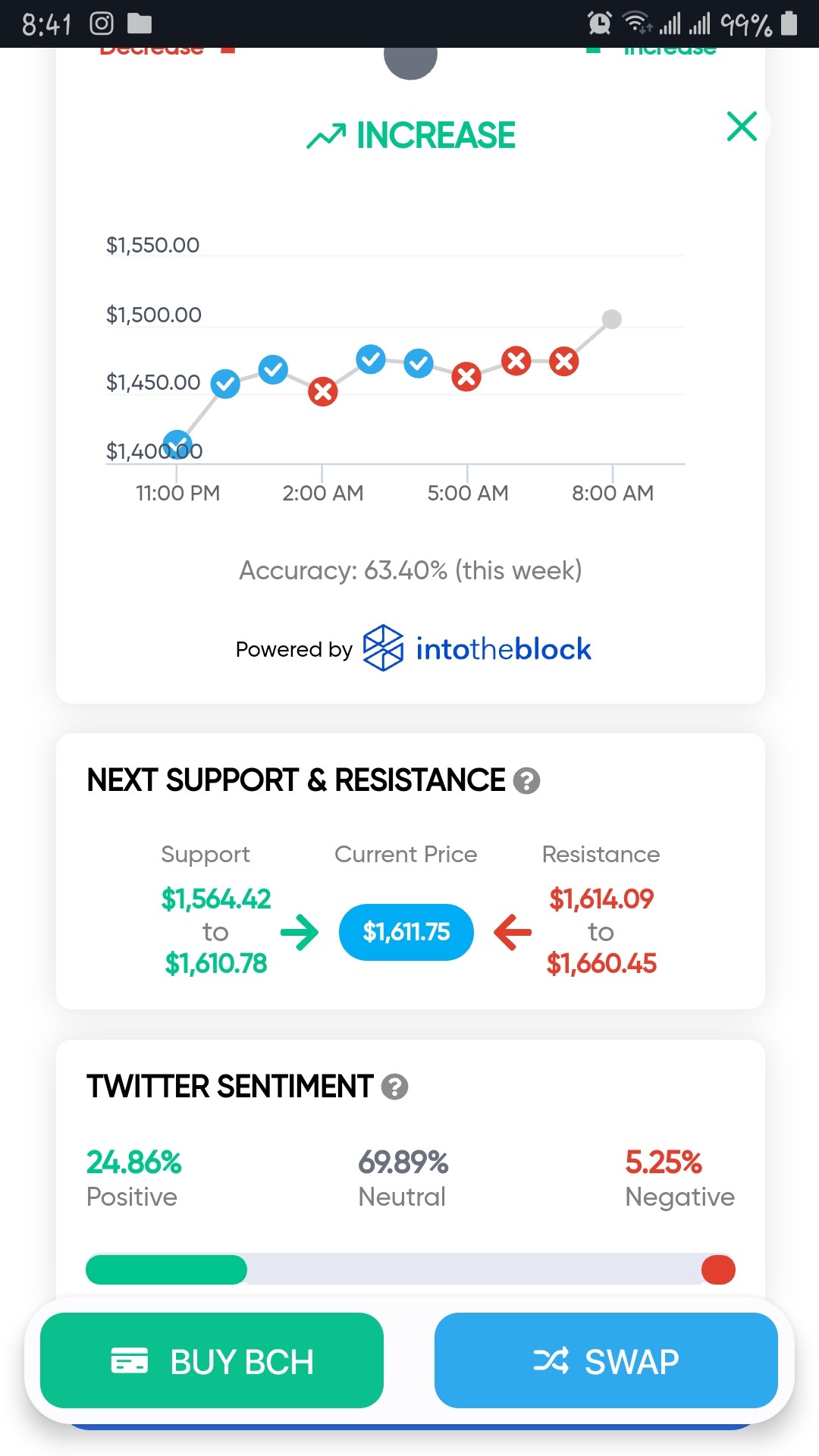
Task: Tap the BUY BCH button
Action: (x=212, y=1360)
